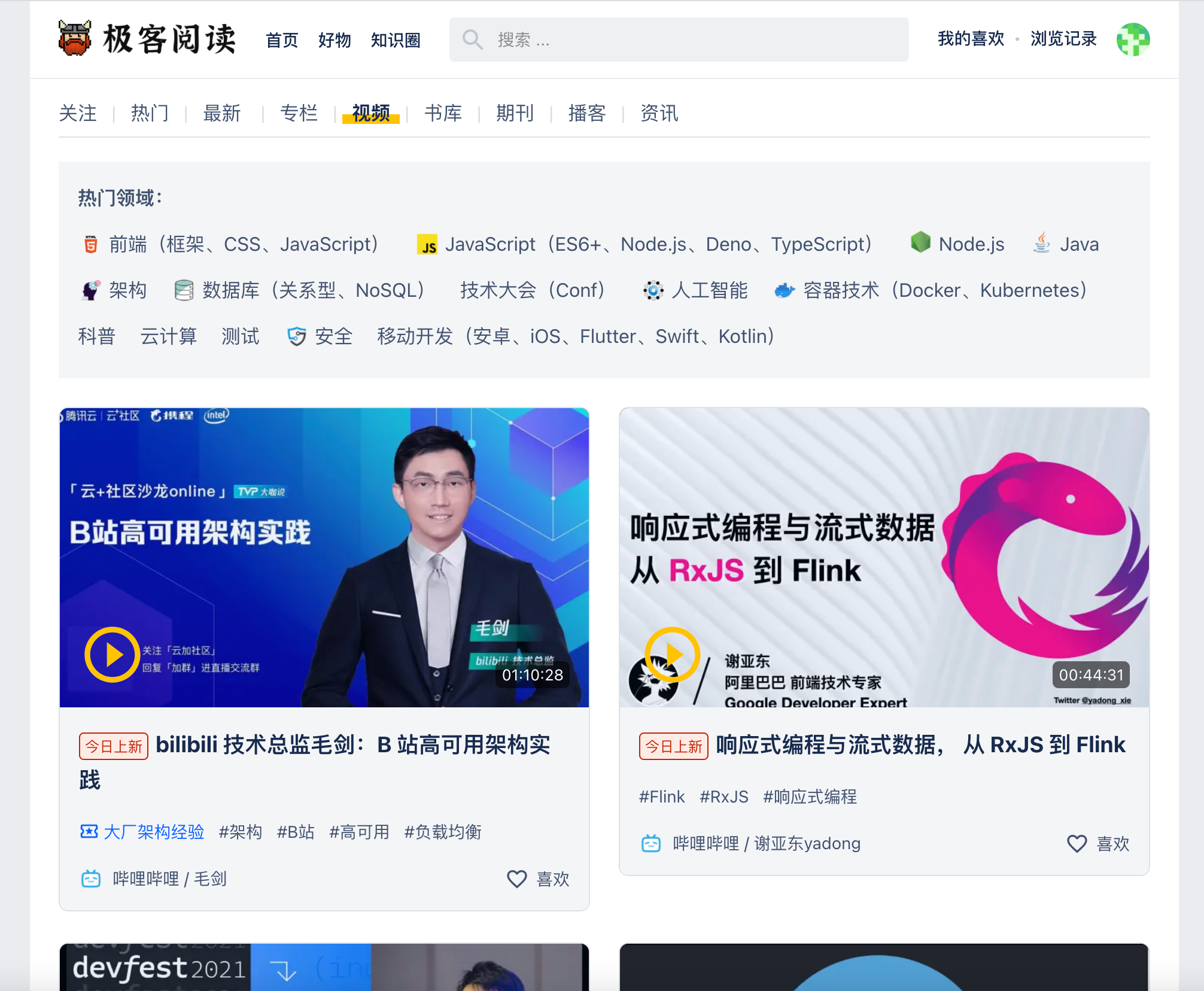Open 浏览记录 link
The image size is (1204, 991).
(1063, 39)
